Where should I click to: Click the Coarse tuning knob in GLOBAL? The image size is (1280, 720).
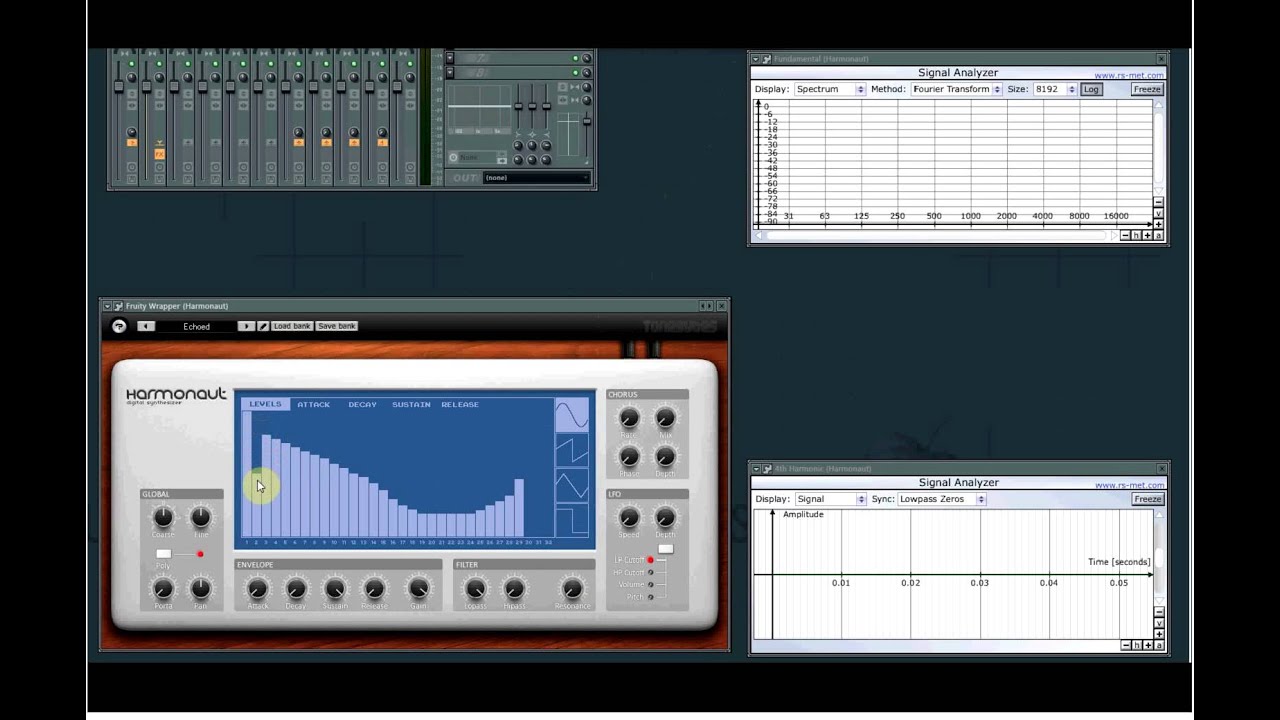pyautogui.click(x=163, y=517)
